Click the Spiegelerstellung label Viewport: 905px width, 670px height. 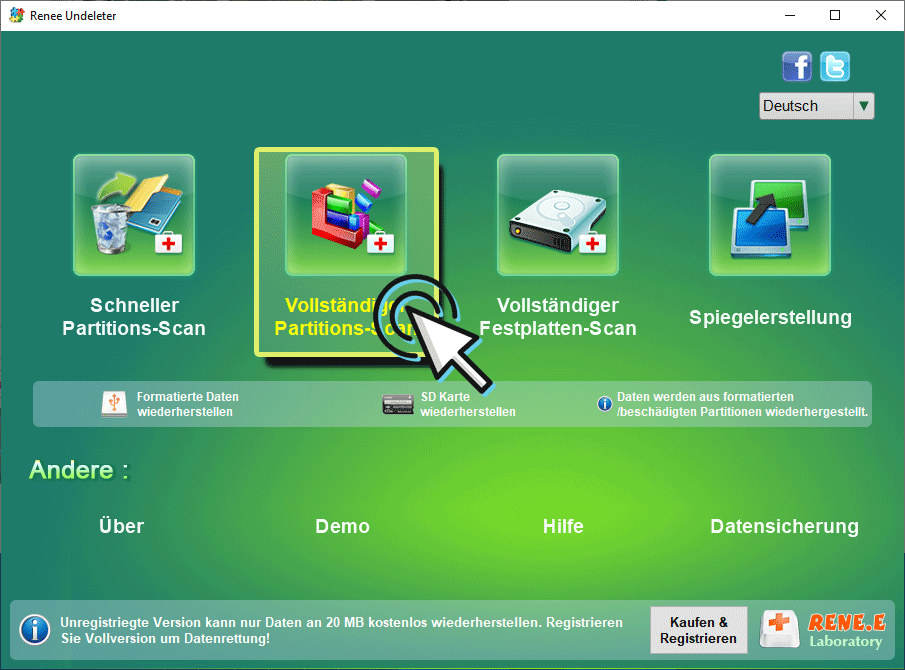(770, 317)
